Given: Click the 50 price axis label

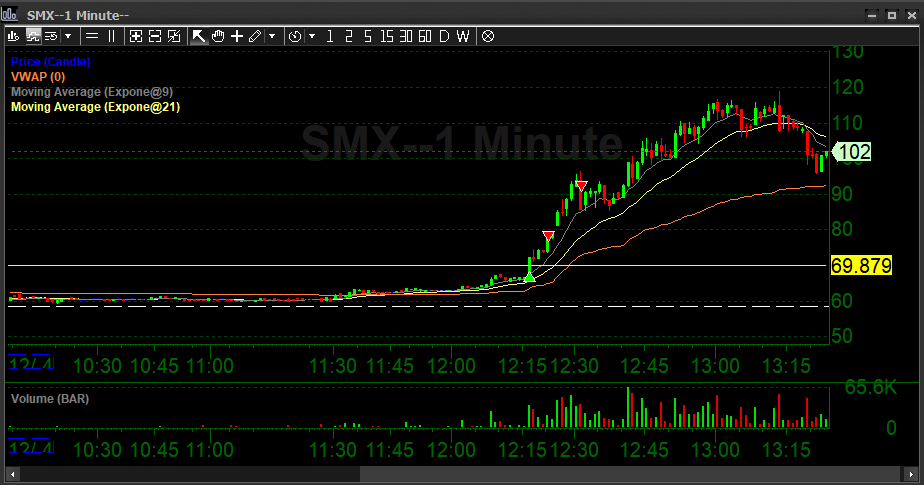Looking at the screenshot, I should coord(842,336).
